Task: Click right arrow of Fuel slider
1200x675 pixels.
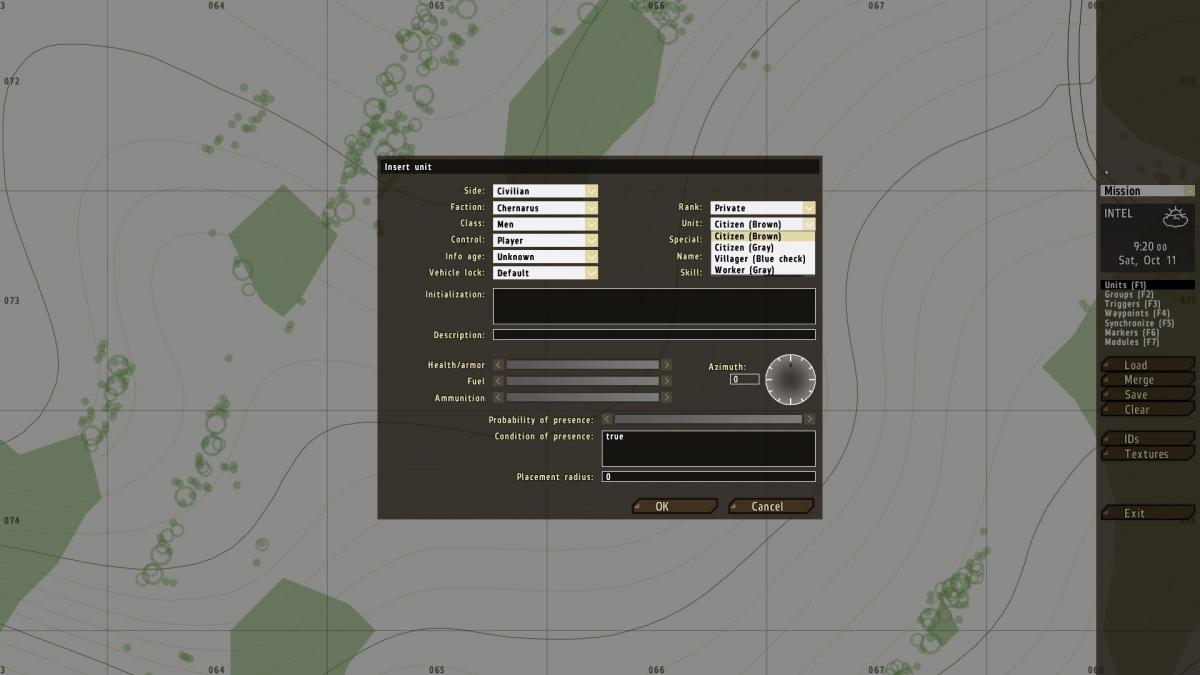Action: tap(667, 381)
